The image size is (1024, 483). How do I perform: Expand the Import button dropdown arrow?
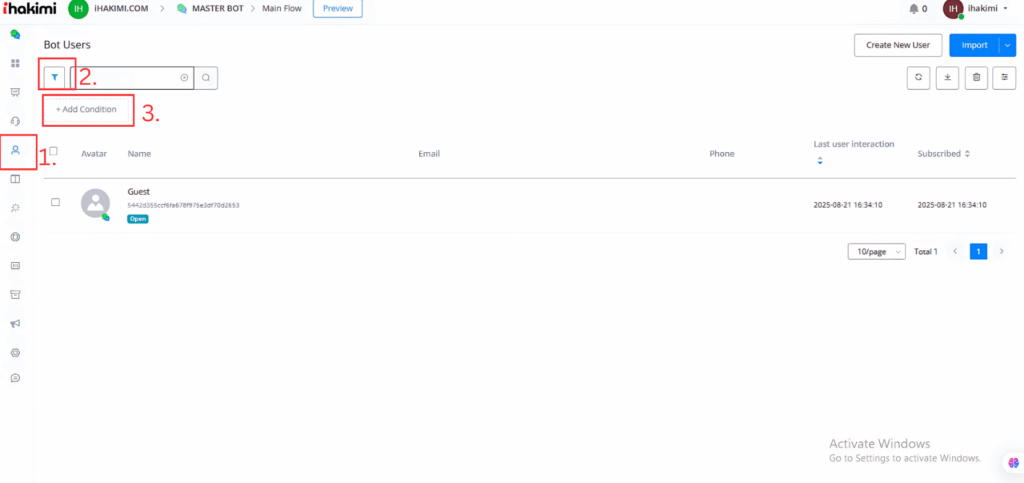click(1008, 45)
